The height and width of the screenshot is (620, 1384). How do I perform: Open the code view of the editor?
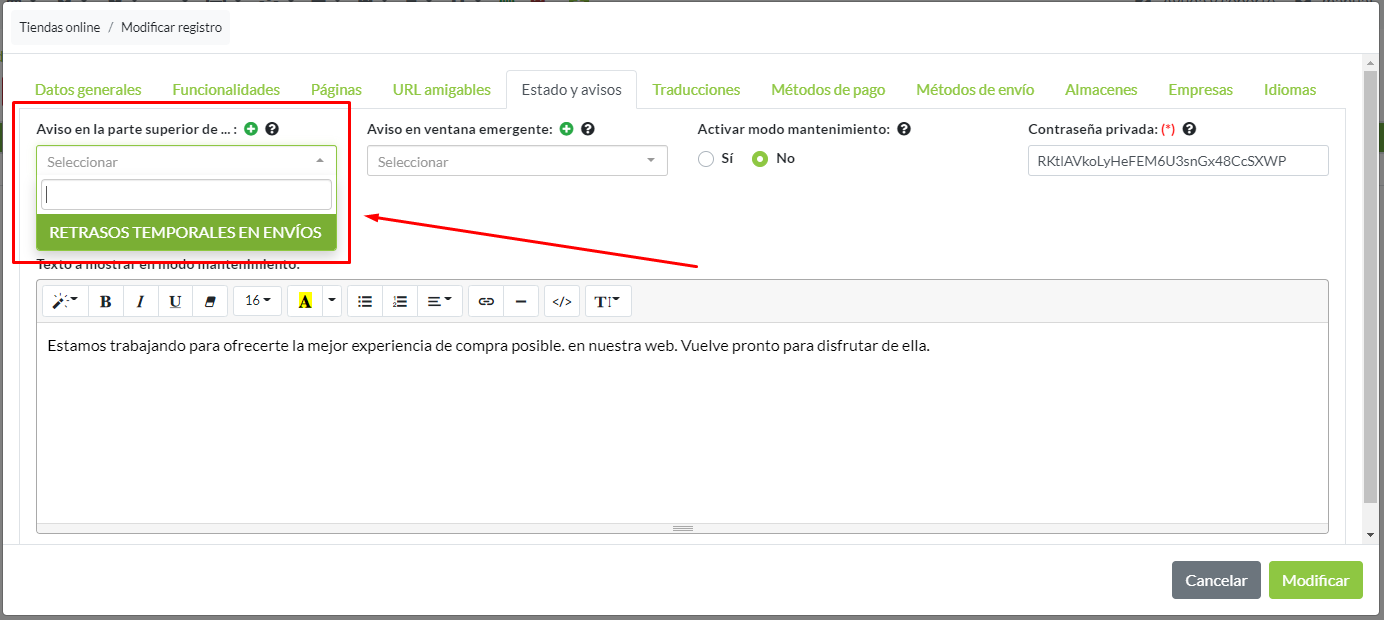click(x=562, y=301)
